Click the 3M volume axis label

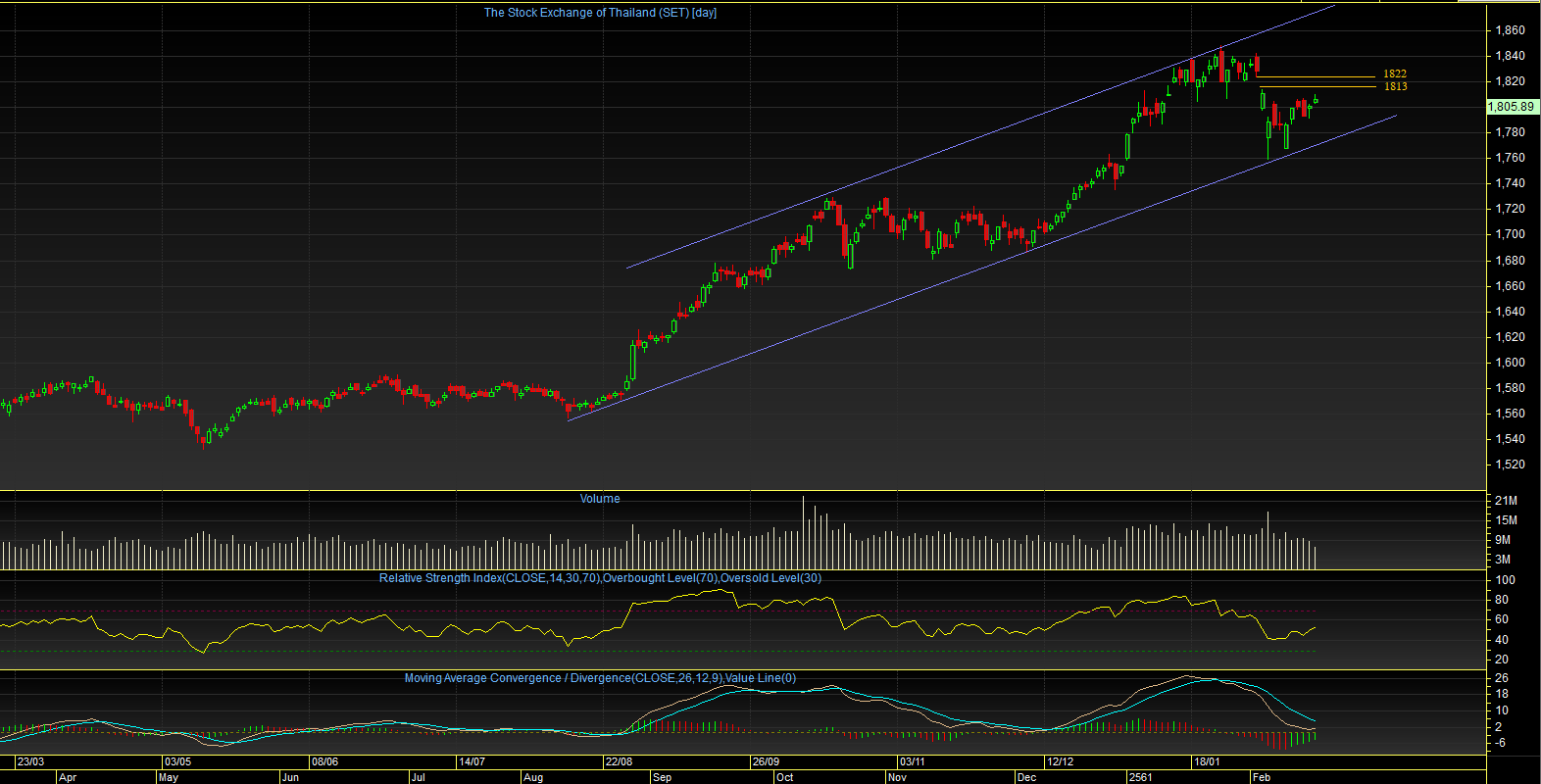[x=1503, y=560]
